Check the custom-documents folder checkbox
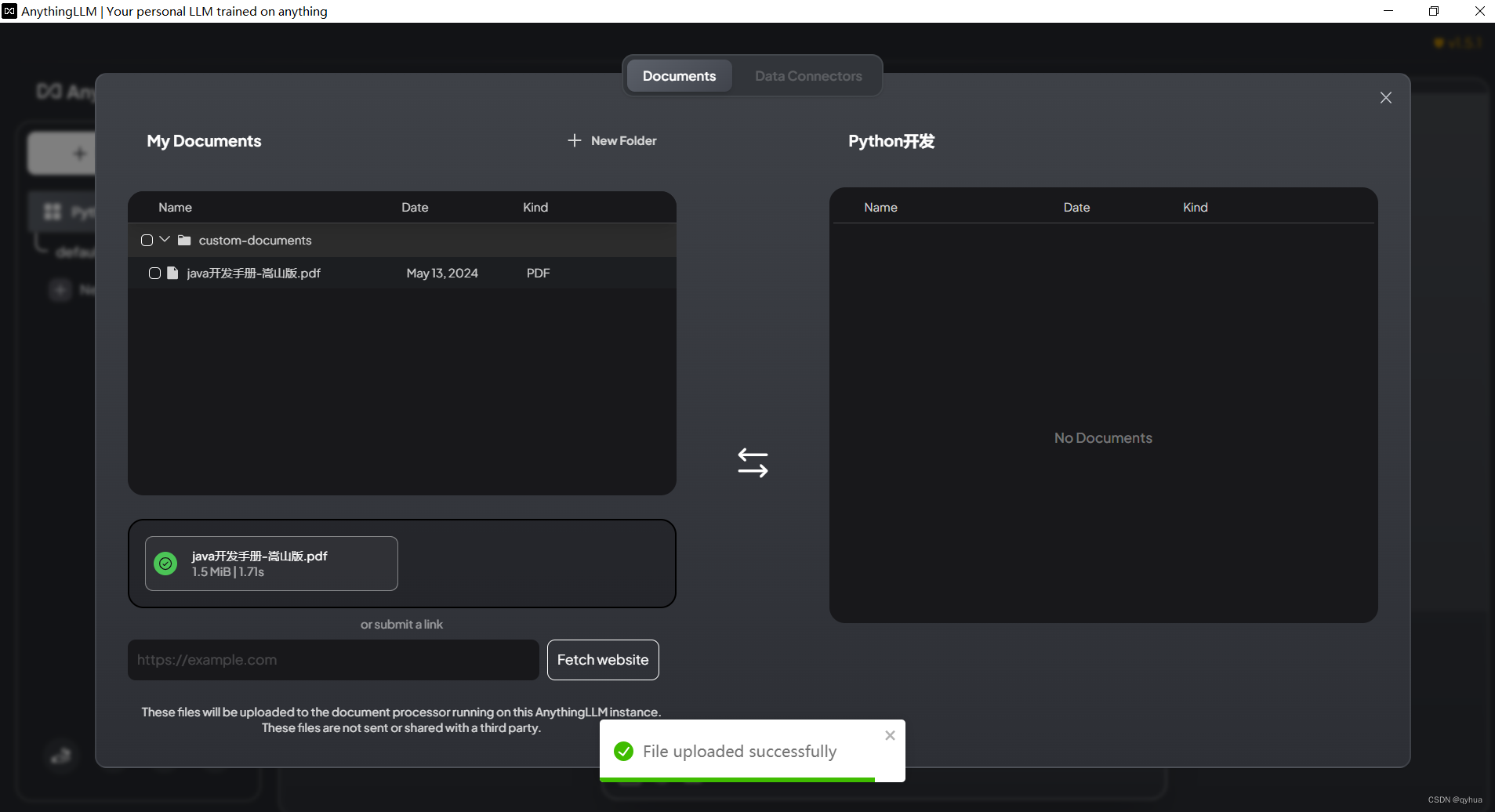The width and height of the screenshot is (1495, 812). pos(147,241)
